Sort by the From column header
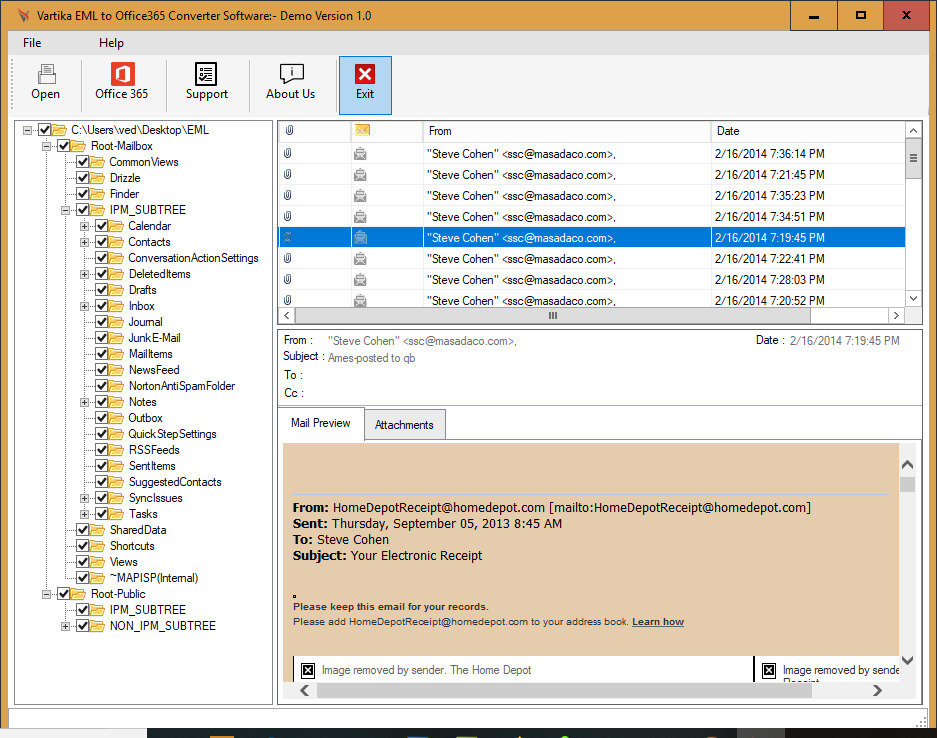The height and width of the screenshot is (738, 937). point(567,131)
